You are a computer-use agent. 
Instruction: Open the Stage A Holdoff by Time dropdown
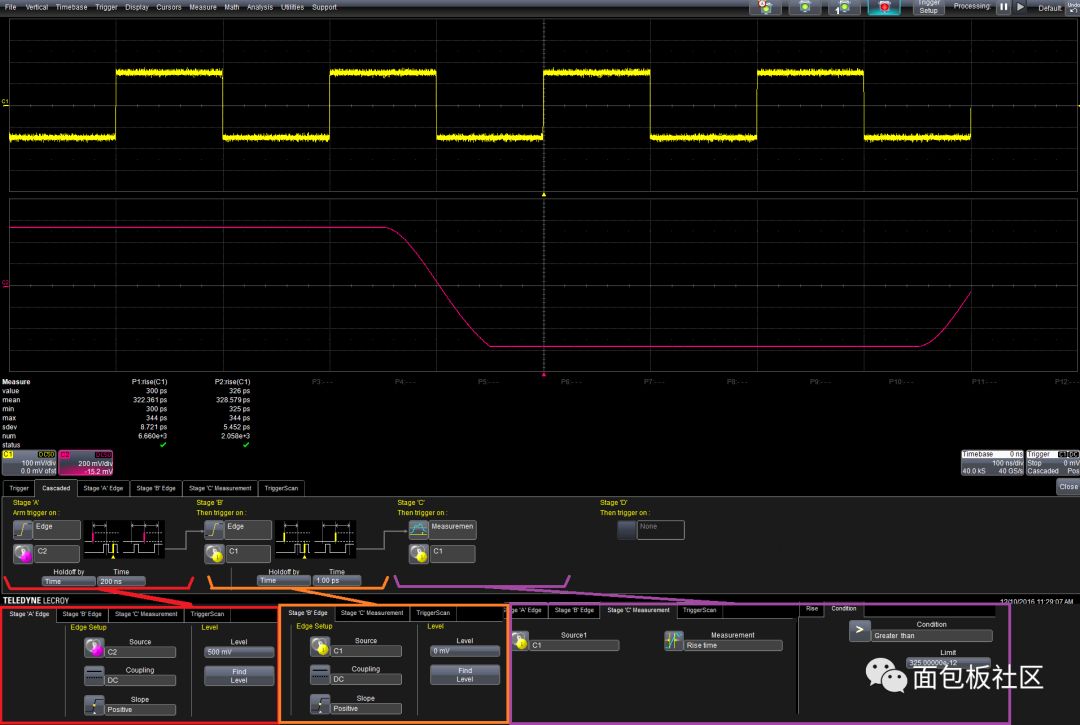(67, 581)
